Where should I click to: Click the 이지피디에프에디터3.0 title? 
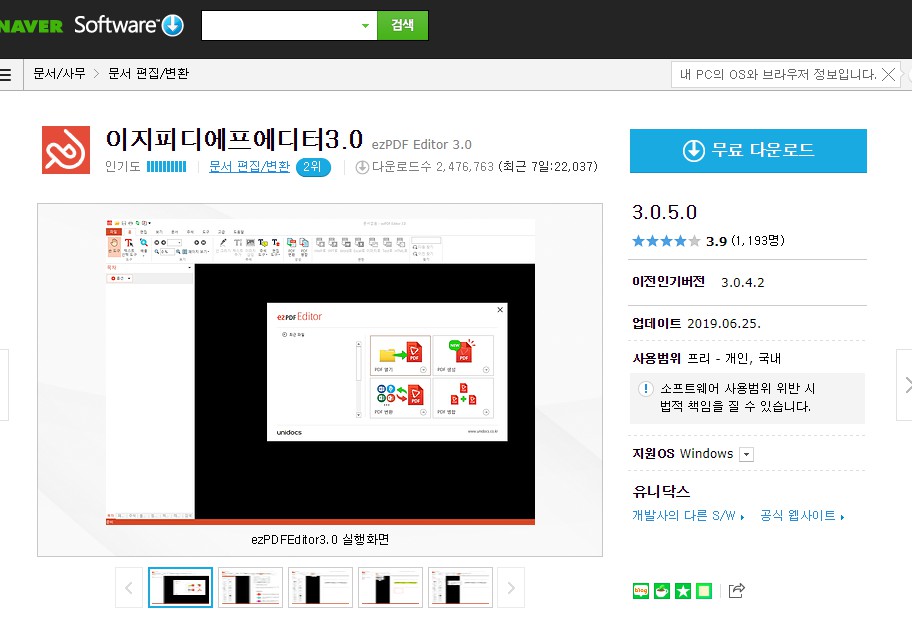[234, 140]
